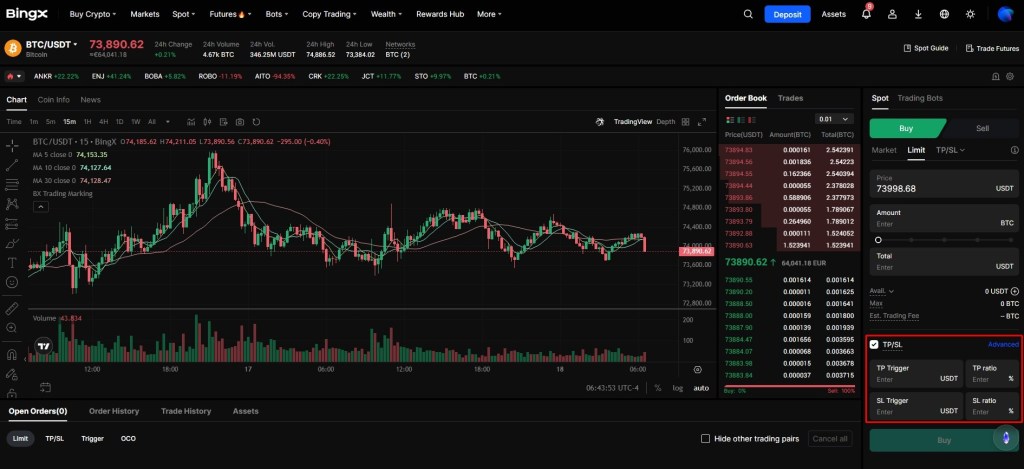
Task: Show only buy orders in order book
Action: pos(741,120)
